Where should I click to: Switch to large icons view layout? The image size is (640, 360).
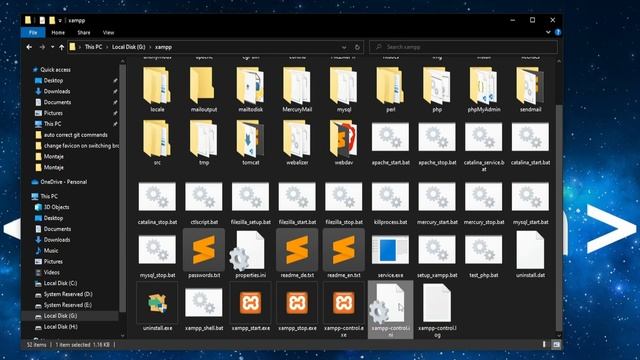click(556, 345)
